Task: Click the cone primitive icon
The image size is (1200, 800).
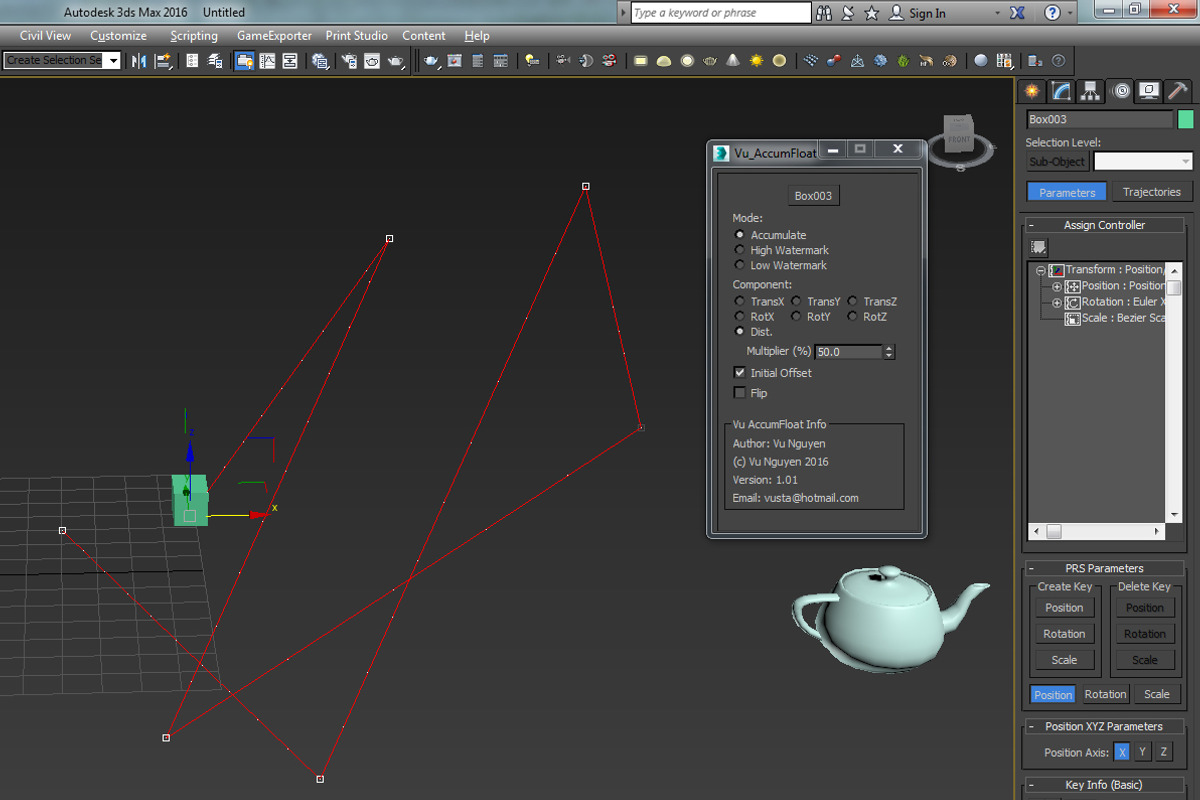Action: (733, 61)
